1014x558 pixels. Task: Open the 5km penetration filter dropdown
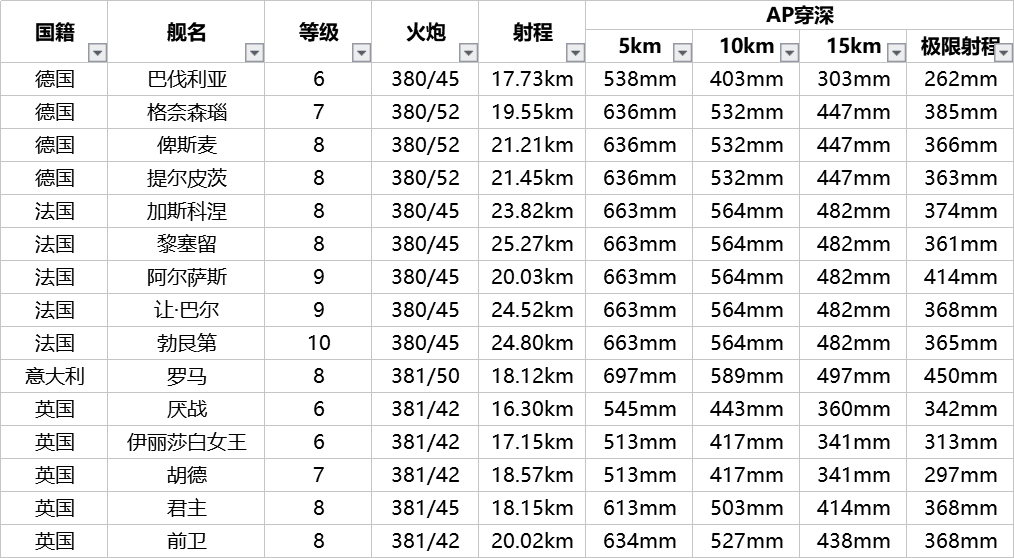pos(681,52)
